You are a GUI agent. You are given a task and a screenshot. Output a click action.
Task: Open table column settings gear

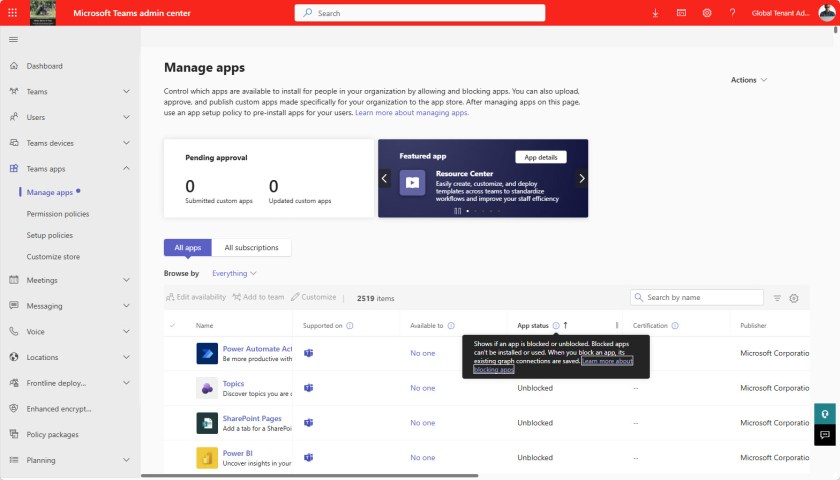[794, 298]
